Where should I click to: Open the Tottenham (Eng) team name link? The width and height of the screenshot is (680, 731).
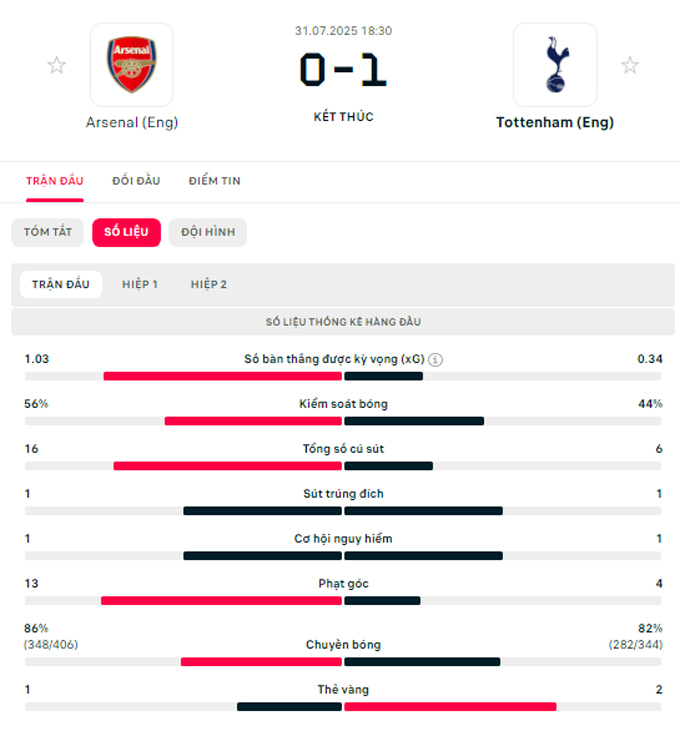[x=555, y=123]
